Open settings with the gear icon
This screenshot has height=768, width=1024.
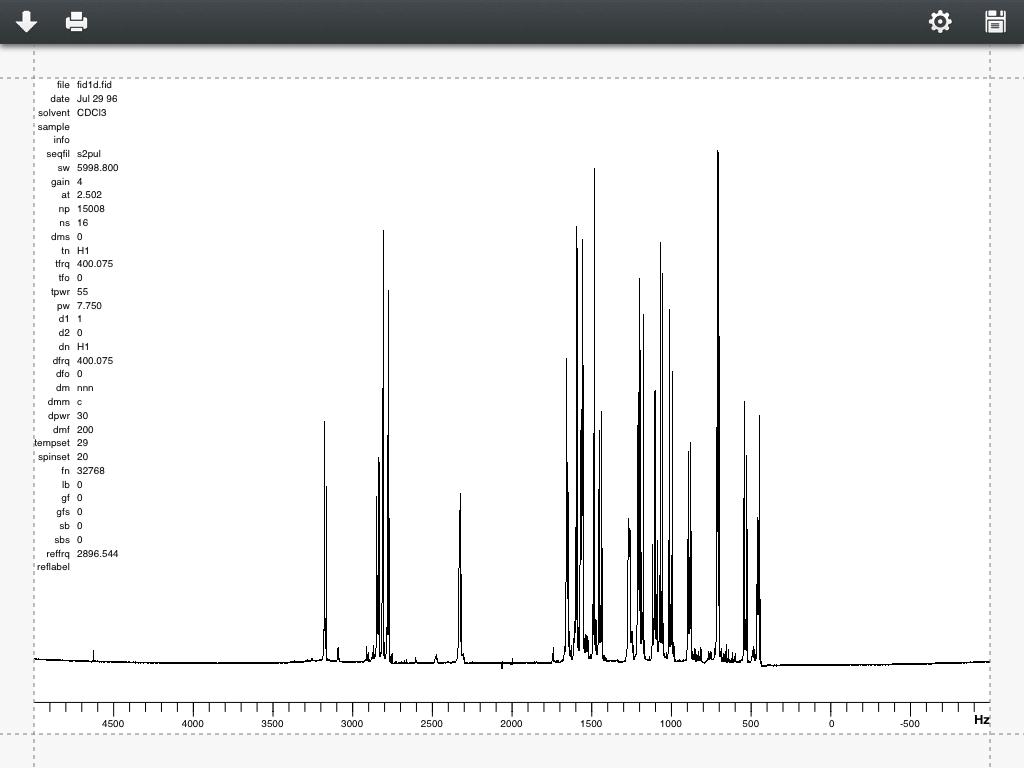(940, 22)
